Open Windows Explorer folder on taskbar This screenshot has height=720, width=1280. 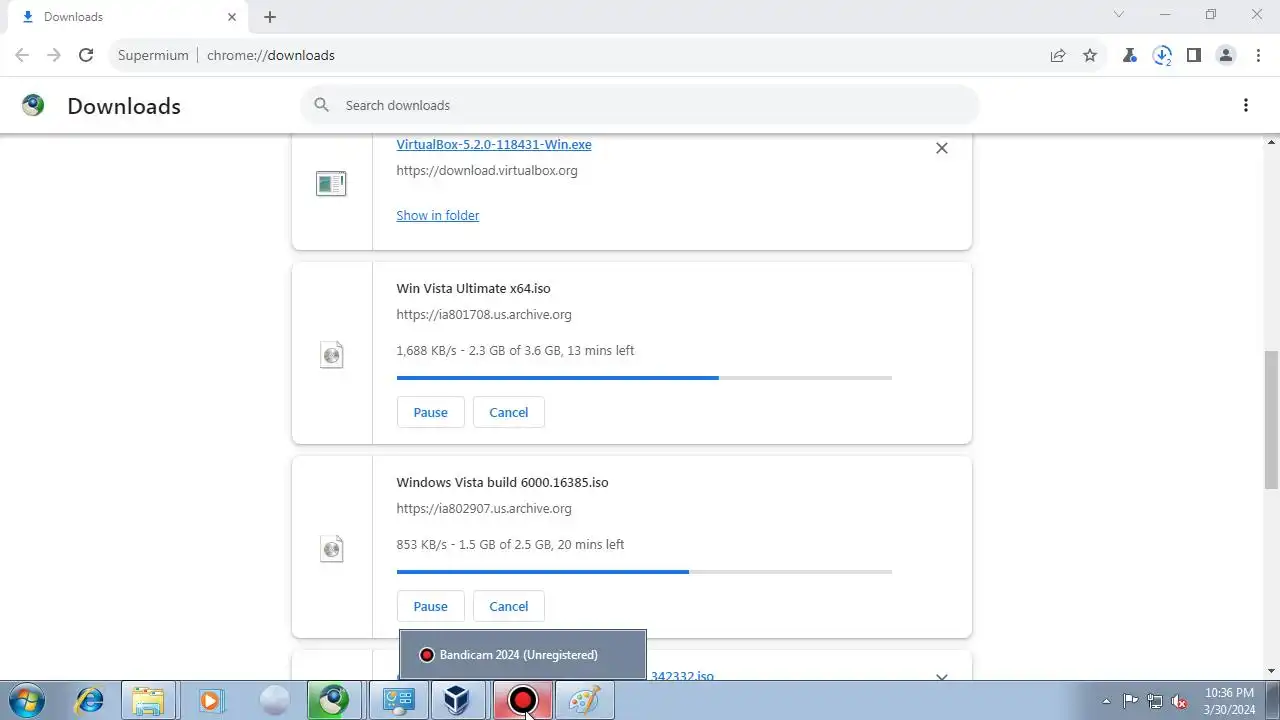pos(148,700)
